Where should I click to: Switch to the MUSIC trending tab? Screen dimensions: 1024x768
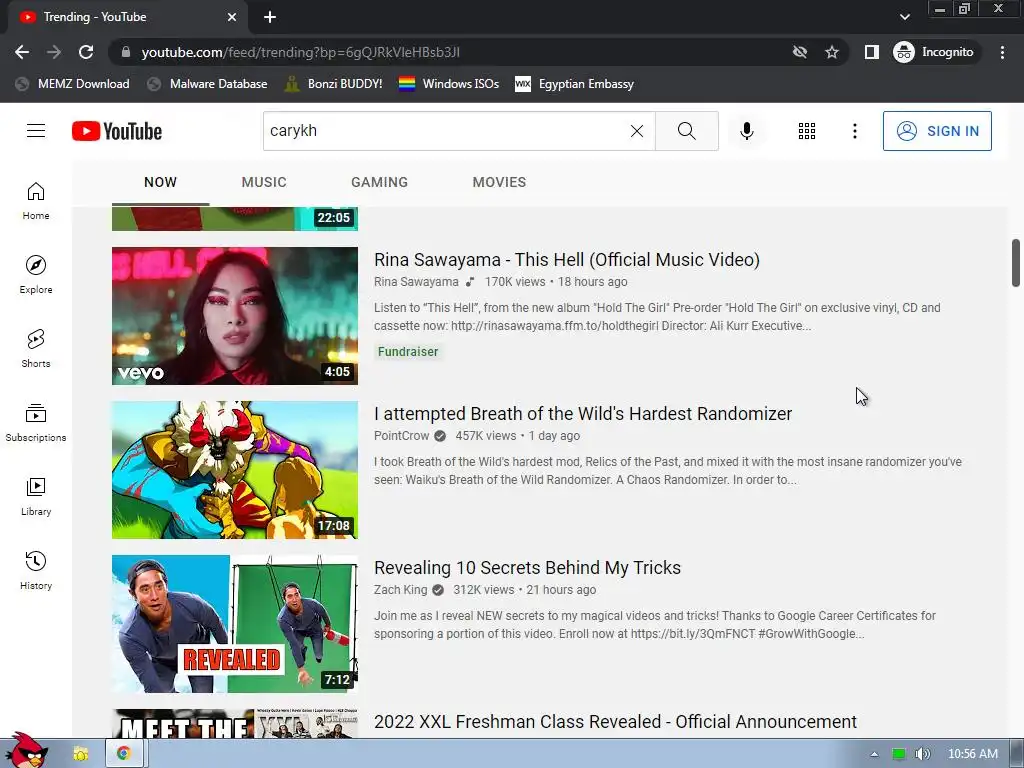[x=264, y=182]
